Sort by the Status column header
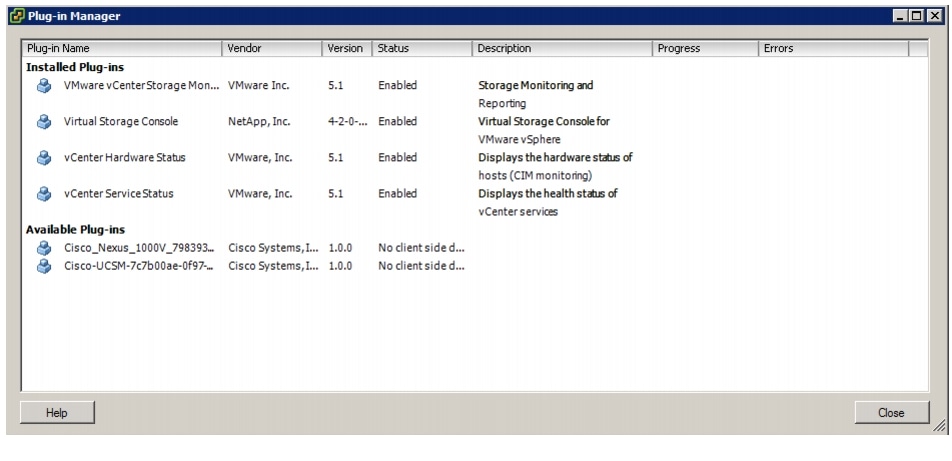Image resolution: width=952 pixels, height=461 pixels. click(x=423, y=49)
